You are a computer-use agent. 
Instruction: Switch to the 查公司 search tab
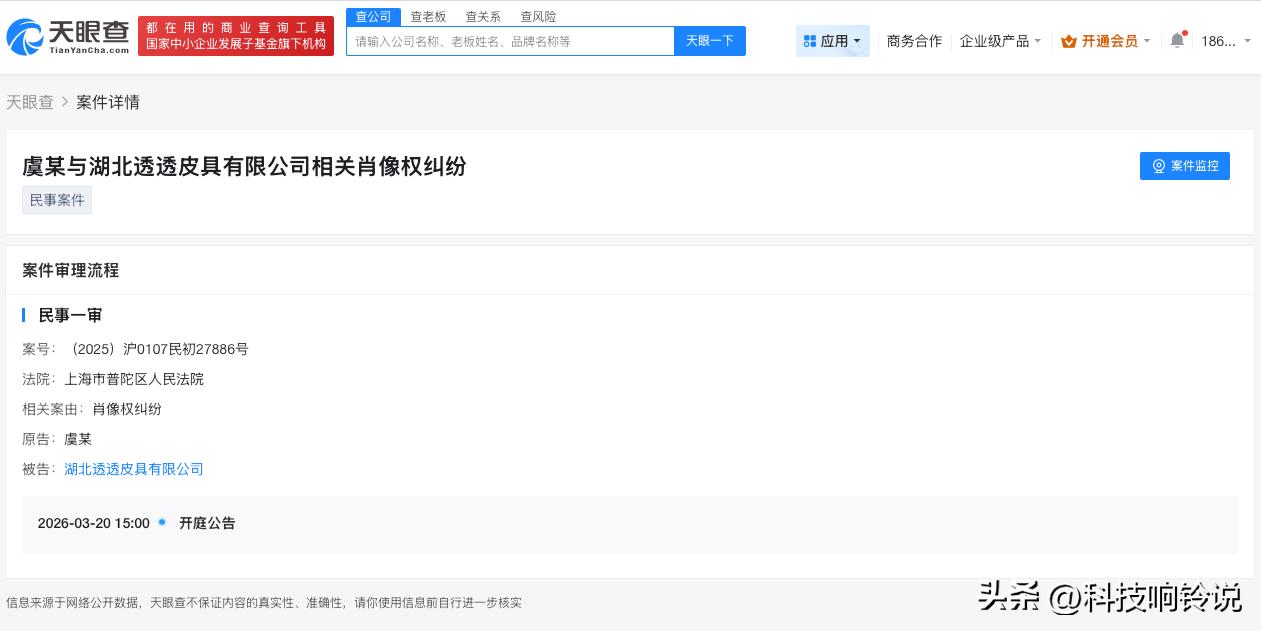click(x=373, y=16)
